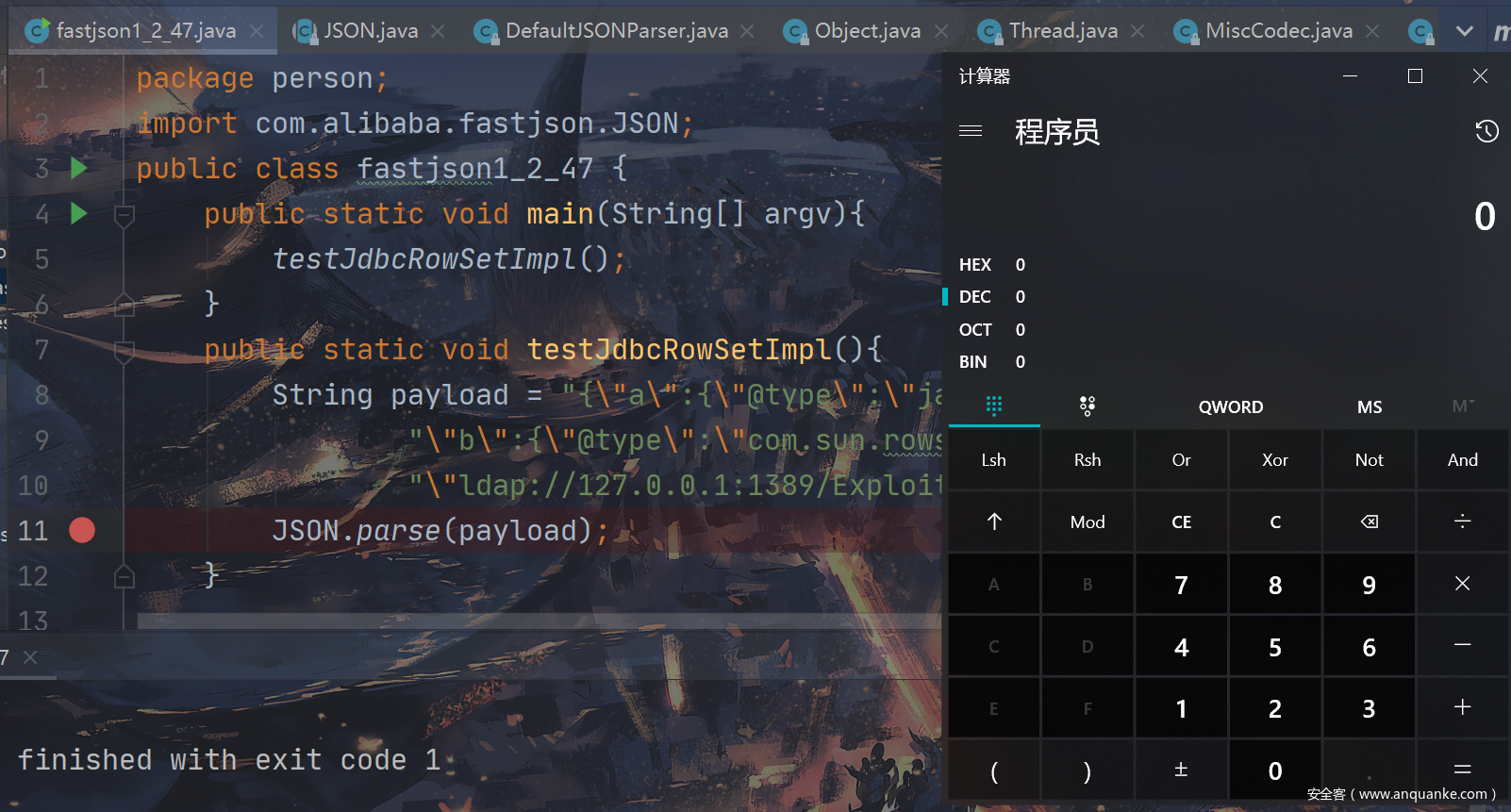Click the plus-minus negate key

(1181, 770)
